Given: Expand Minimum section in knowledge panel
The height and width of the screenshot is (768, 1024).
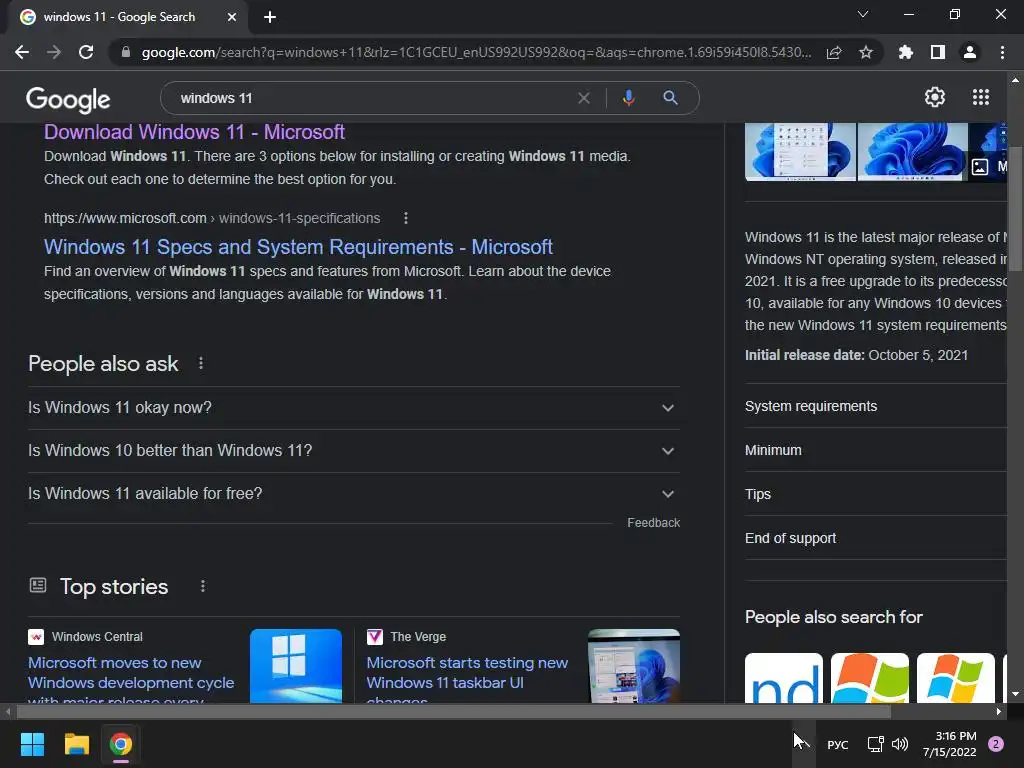Looking at the screenshot, I should pos(876,450).
